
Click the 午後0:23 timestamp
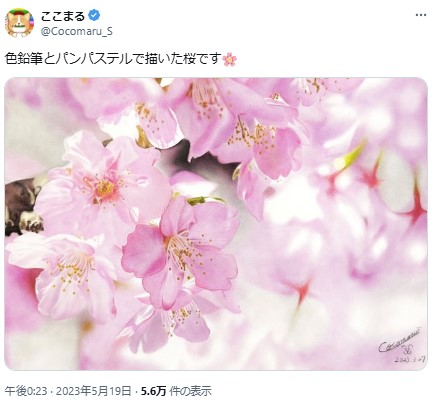pyautogui.click(x=26, y=391)
